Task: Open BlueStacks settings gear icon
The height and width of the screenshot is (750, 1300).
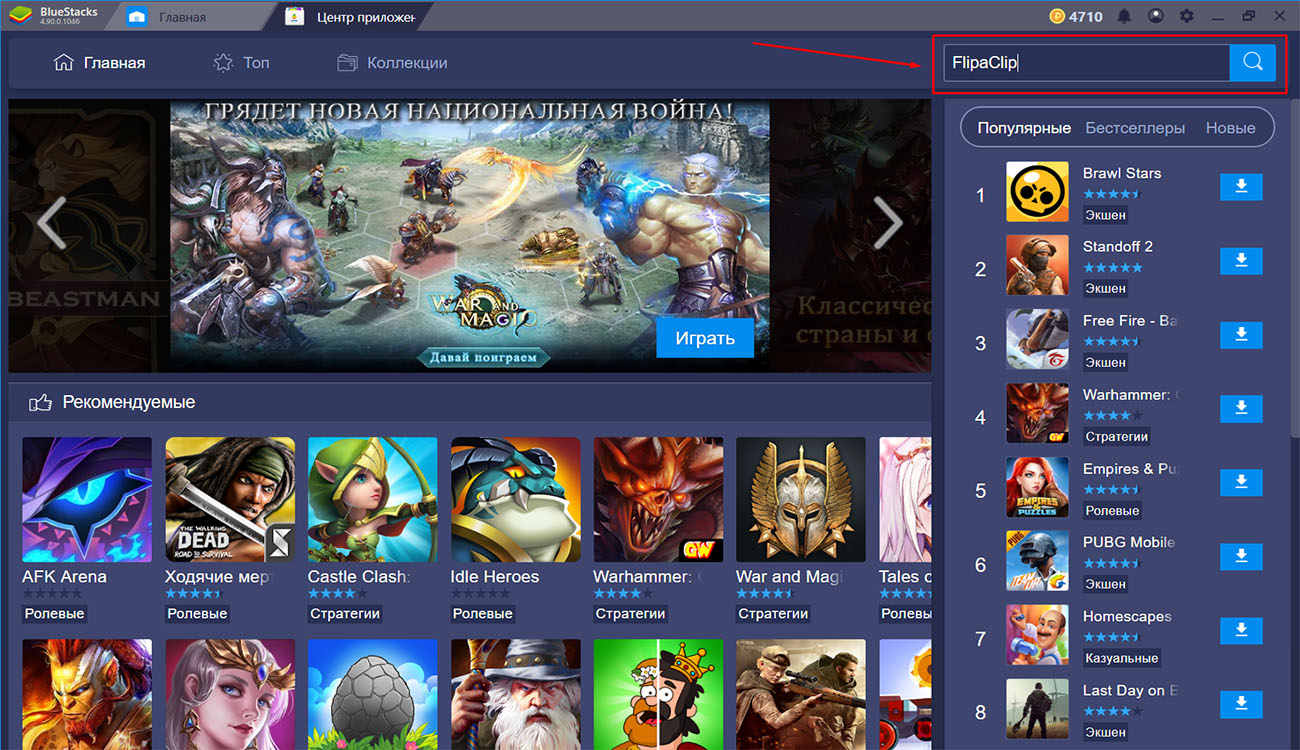Action: [1187, 16]
